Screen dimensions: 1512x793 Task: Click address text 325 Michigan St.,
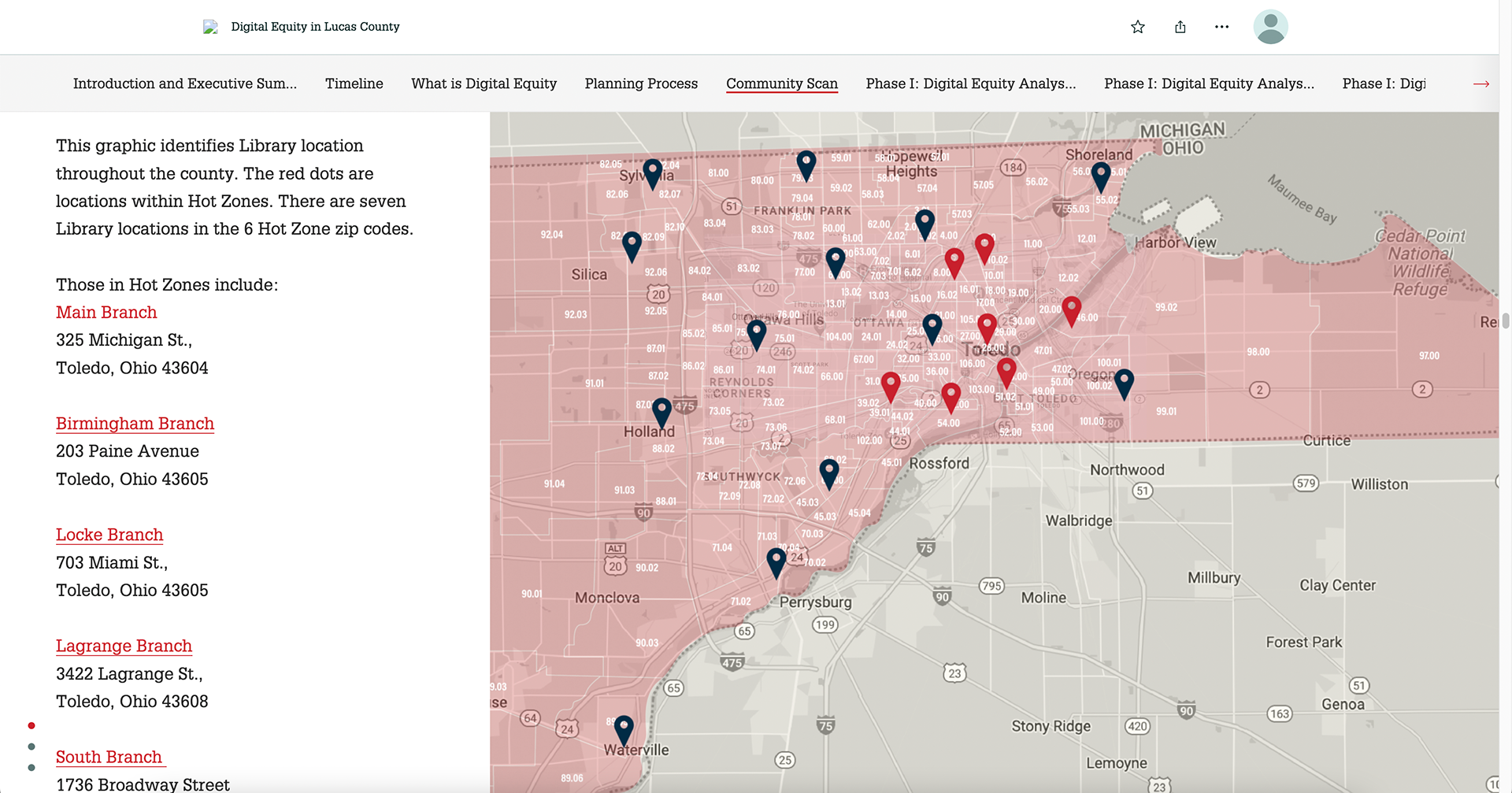click(x=124, y=340)
